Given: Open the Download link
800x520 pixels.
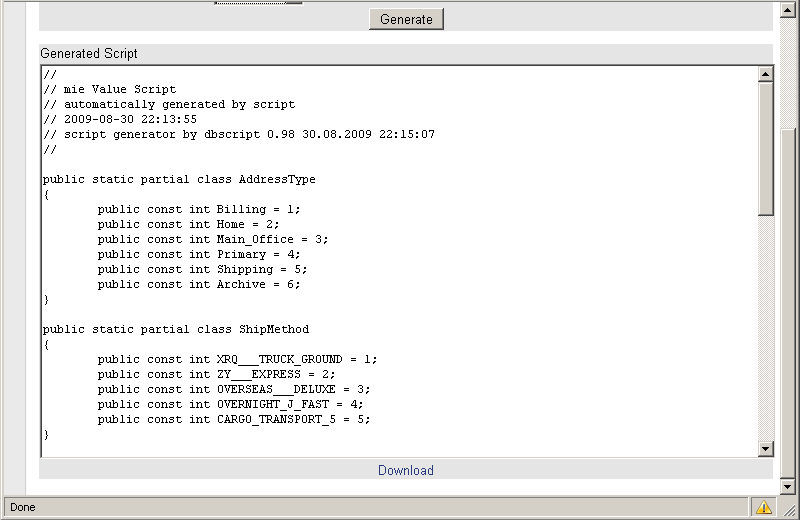Looking at the screenshot, I should tap(406, 470).
